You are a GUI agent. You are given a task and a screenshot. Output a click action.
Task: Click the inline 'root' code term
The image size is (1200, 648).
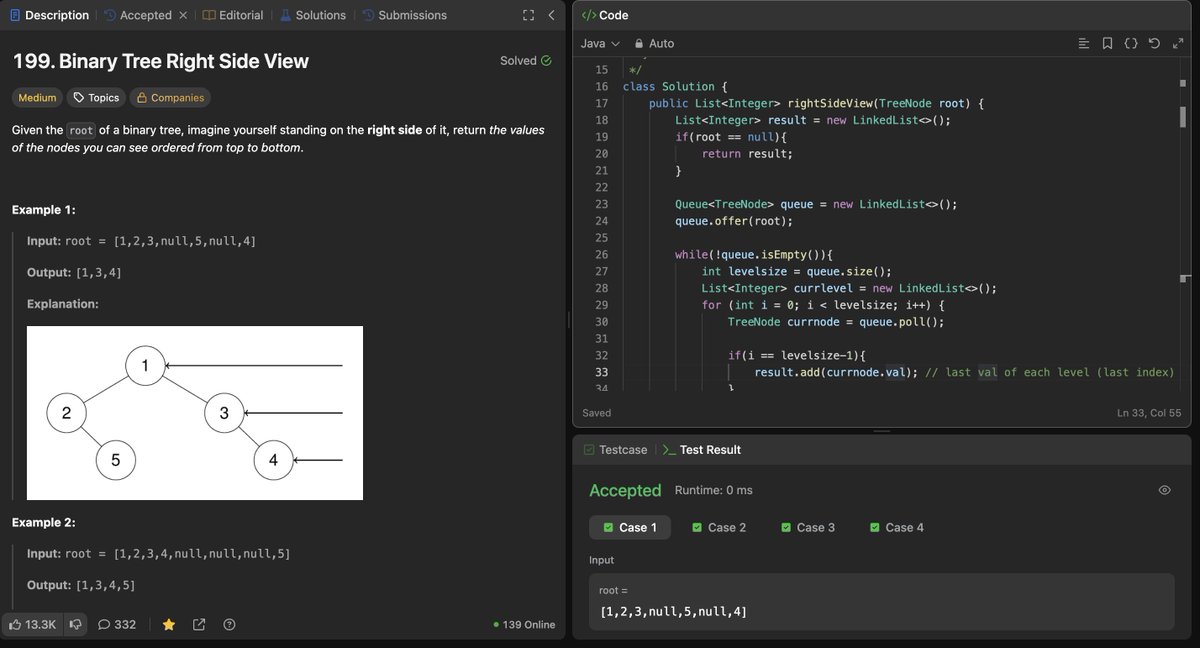pyautogui.click(x=80, y=130)
